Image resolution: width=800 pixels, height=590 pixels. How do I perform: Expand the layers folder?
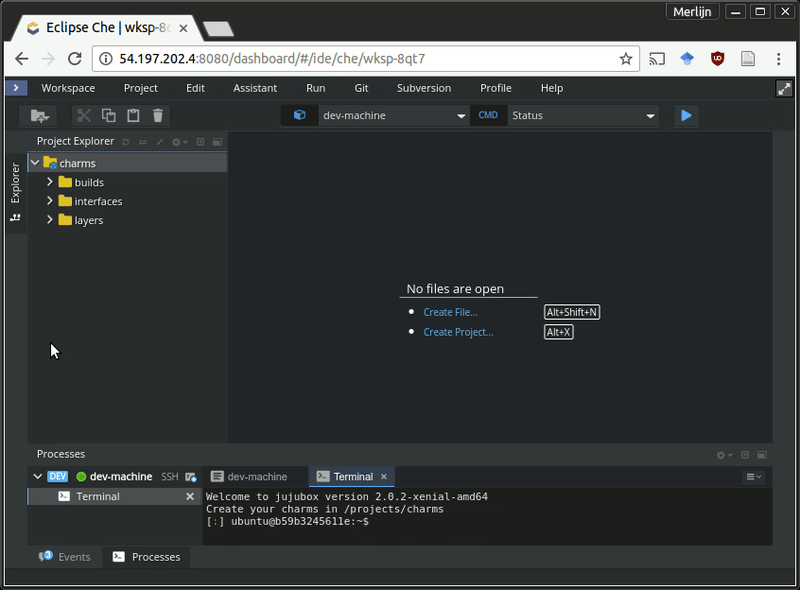[49, 219]
